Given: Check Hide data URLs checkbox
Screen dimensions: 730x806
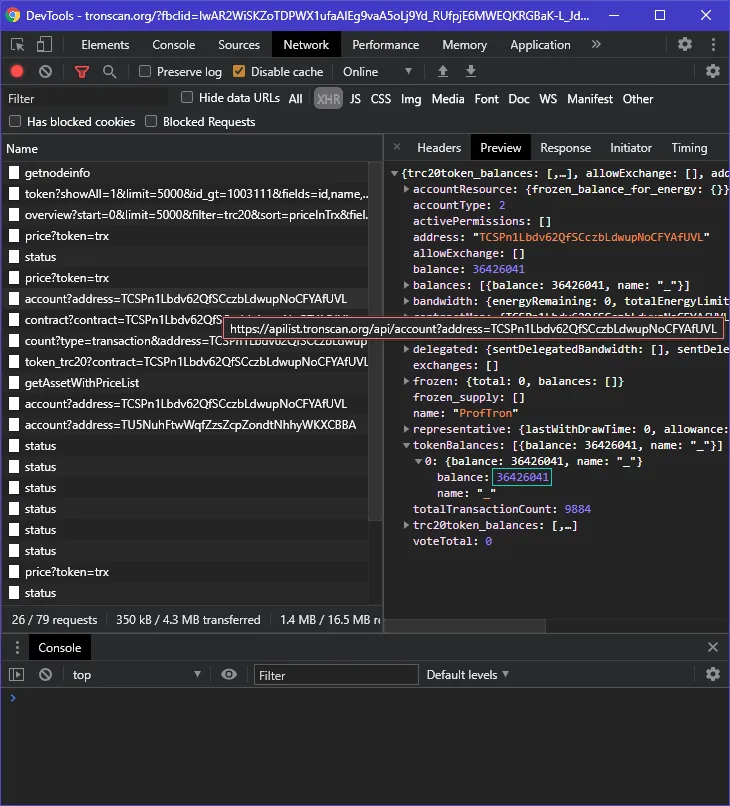Looking at the screenshot, I should (x=187, y=97).
